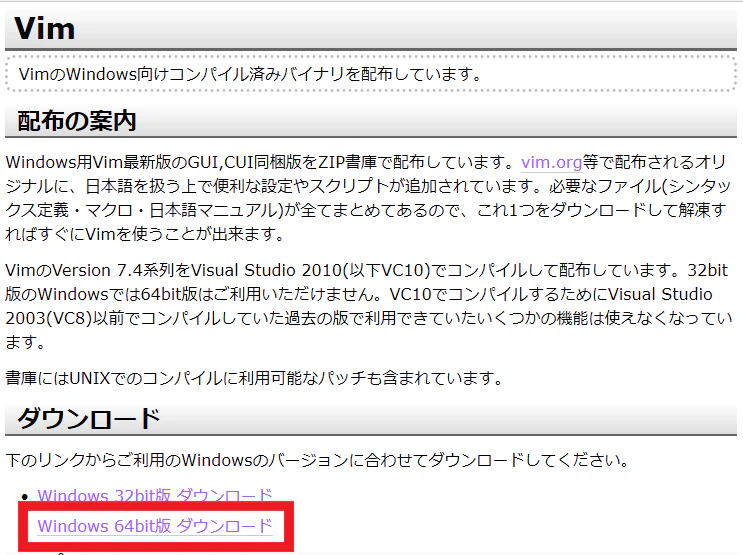Open the vim.org hyperlink
Image resolution: width=743 pixels, height=555 pixels.
[551, 163]
